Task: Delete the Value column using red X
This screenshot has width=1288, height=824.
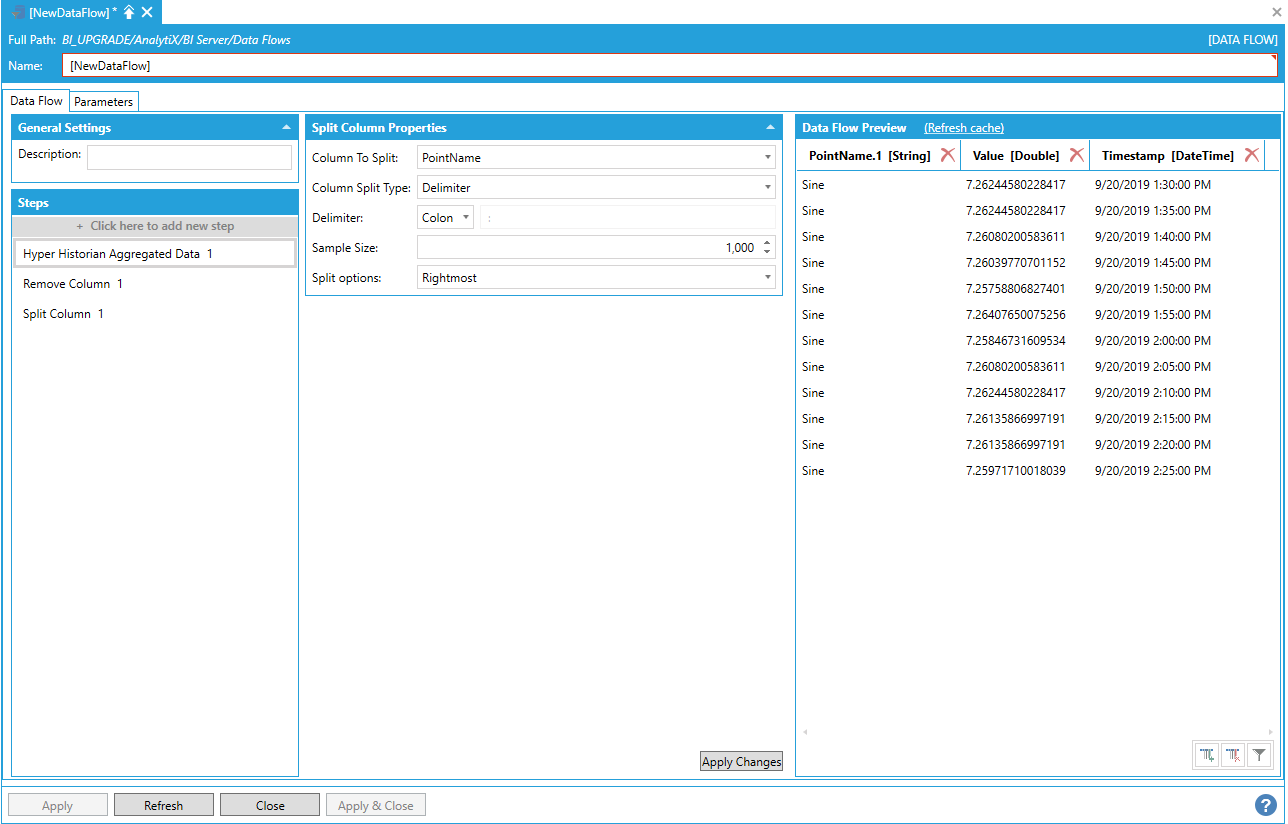Action: pos(1076,155)
